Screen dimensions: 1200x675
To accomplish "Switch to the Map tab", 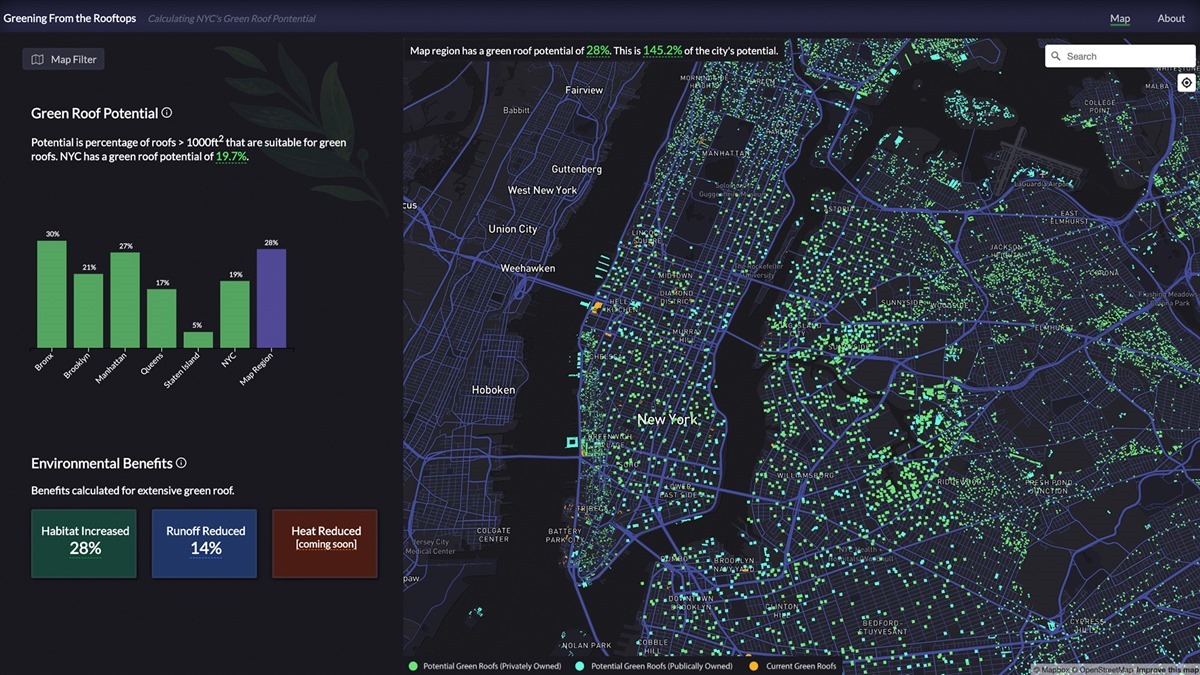I will coord(1120,18).
